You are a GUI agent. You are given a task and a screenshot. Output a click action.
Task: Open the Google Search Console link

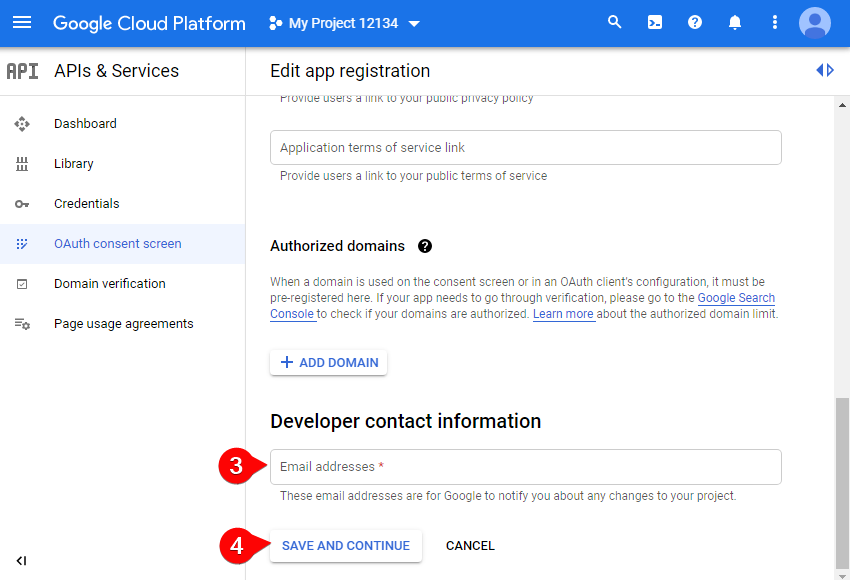pos(736,298)
